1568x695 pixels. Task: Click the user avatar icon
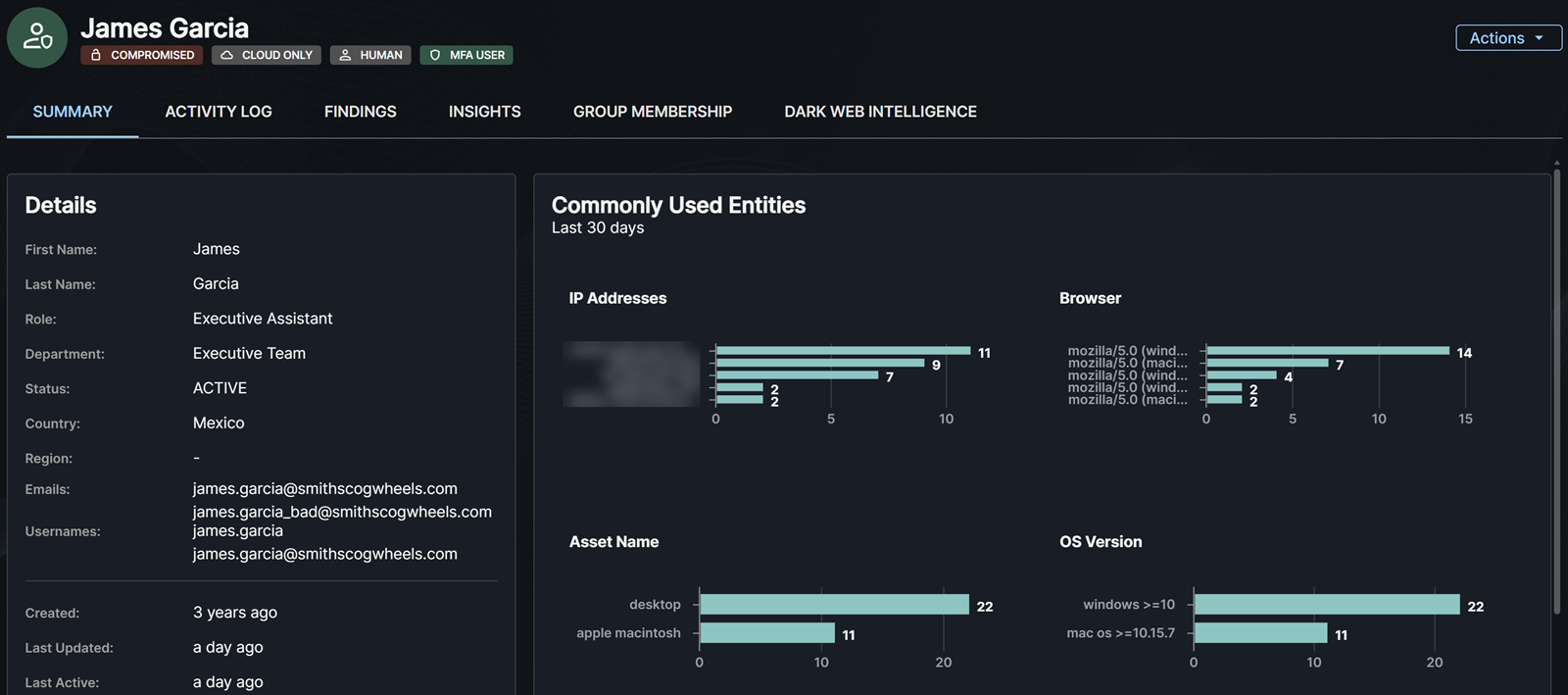pyautogui.click(x=37, y=38)
